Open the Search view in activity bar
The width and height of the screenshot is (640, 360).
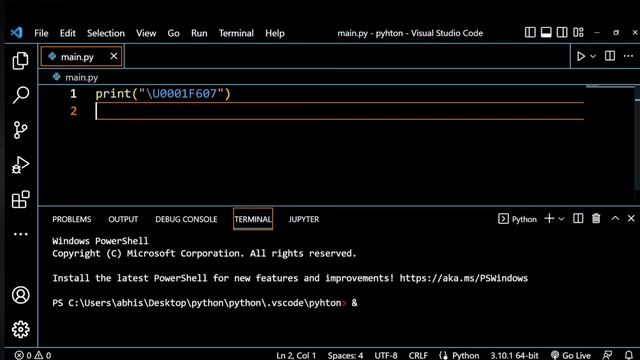click(x=20, y=95)
